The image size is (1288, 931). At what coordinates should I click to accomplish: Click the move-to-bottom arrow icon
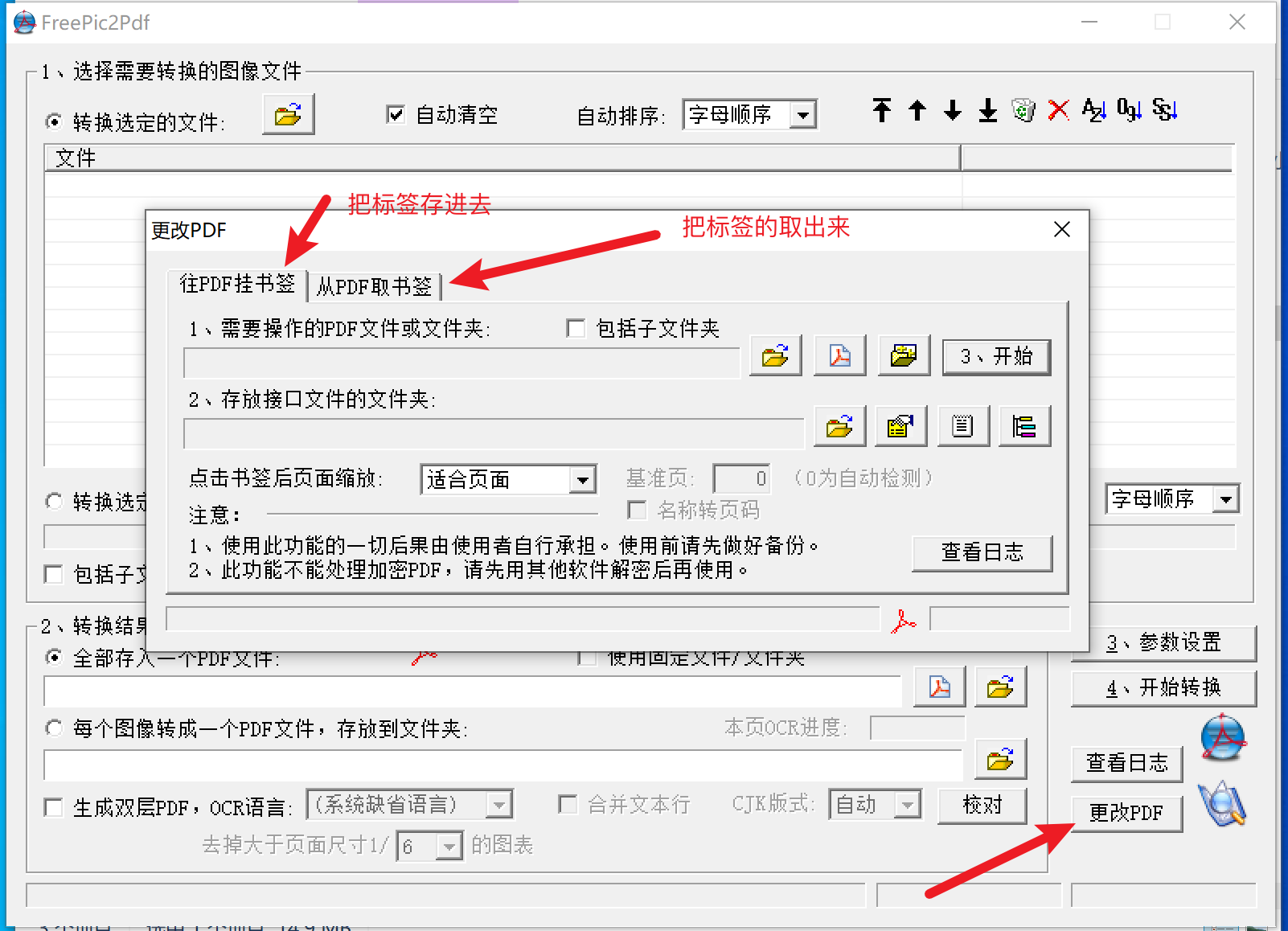tap(988, 111)
